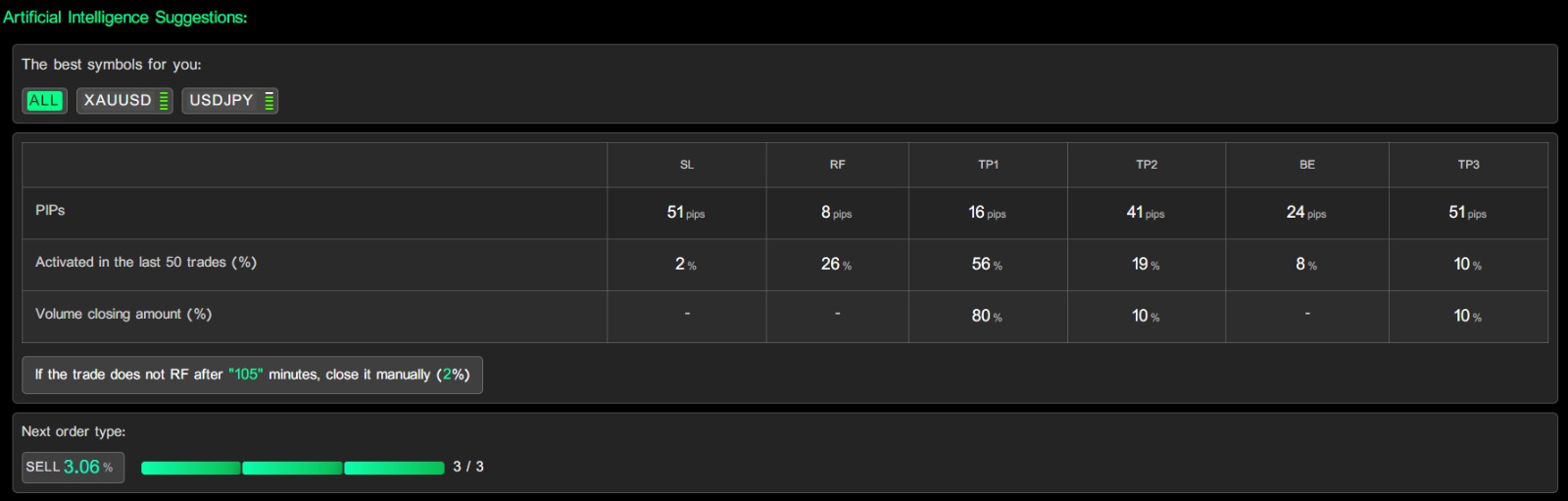Click the "Artificial Intelligence Suggestions" heading
This screenshot has height=501, width=1568.
pyautogui.click(x=125, y=18)
